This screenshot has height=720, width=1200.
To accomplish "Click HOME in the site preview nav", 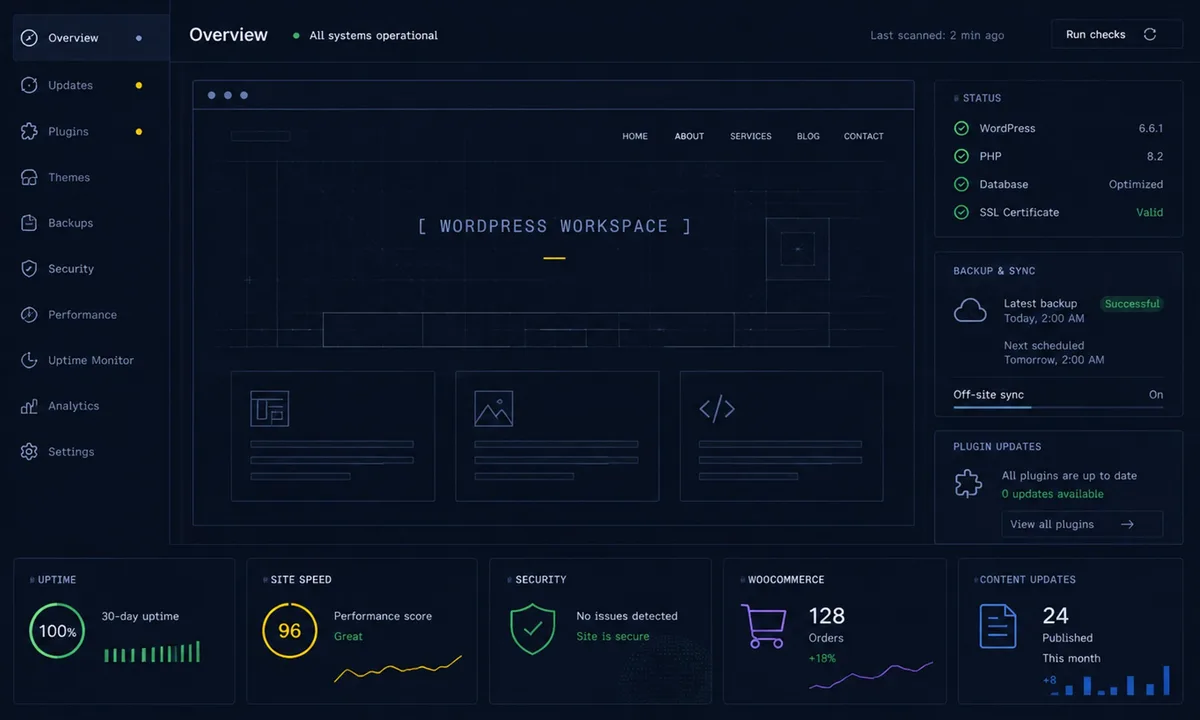I will pyautogui.click(x=635, y=136).
